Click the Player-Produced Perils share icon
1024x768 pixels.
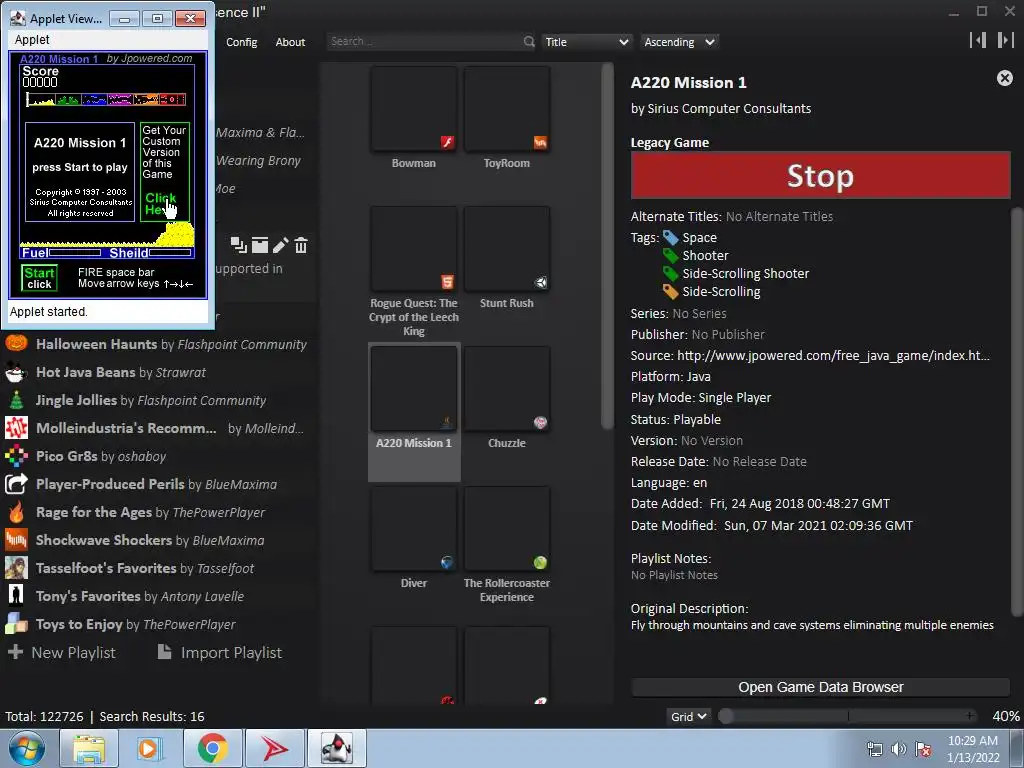pyautogui.click(x=16, y=484)
